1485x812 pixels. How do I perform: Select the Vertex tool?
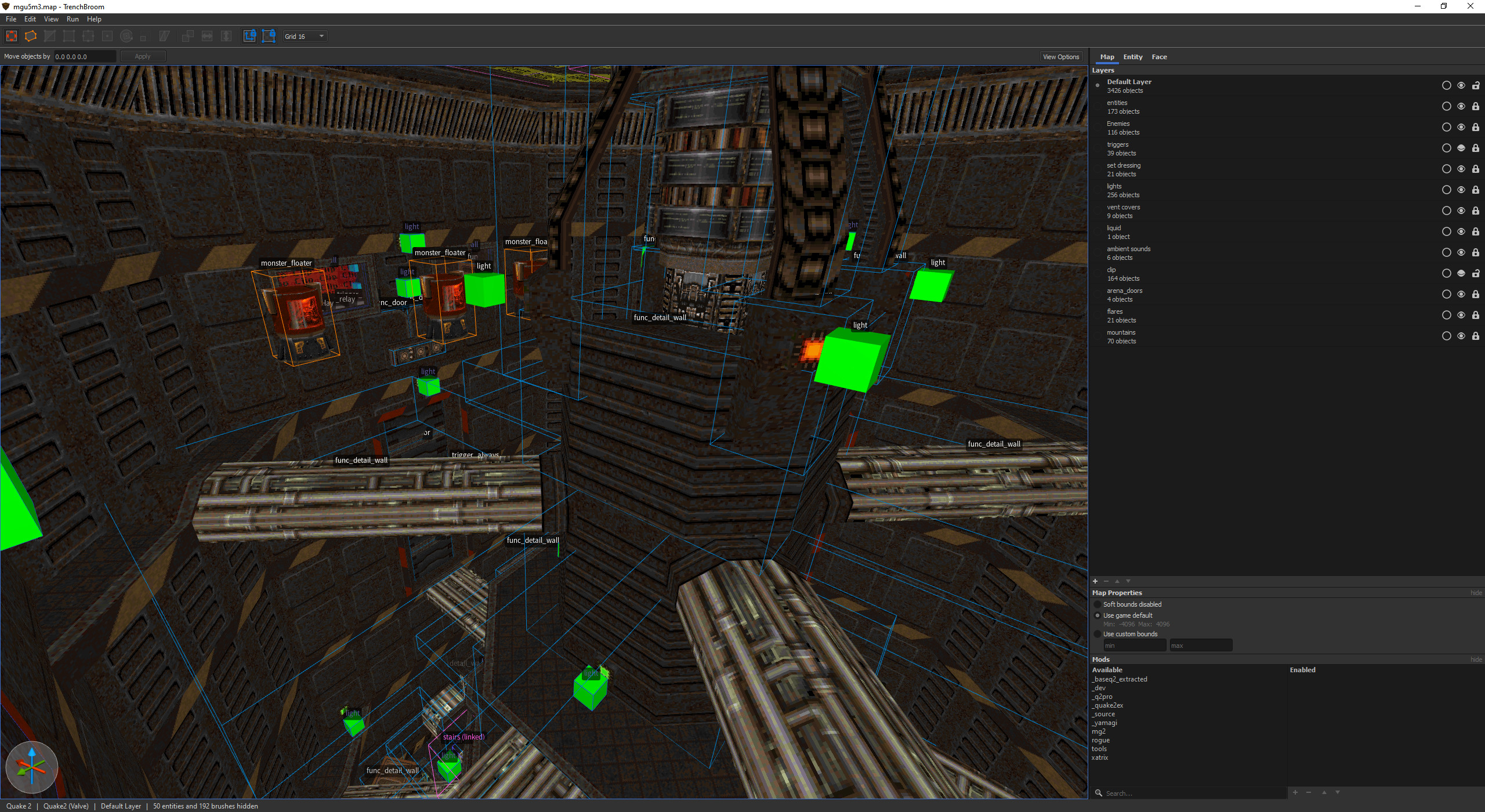69,36
